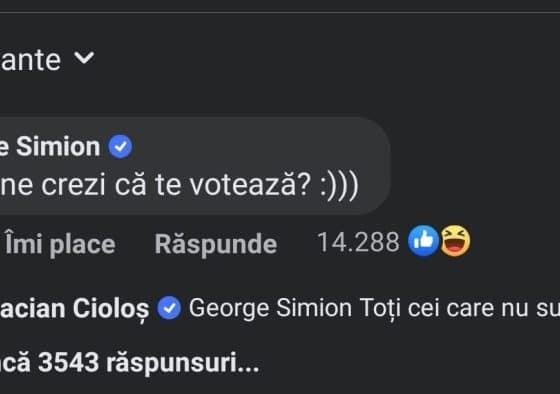Image resolution: width=560 pixels, height=394 pixels.
Task: Click the 'George Simion' mention in reply
Action: click(270, 308)
